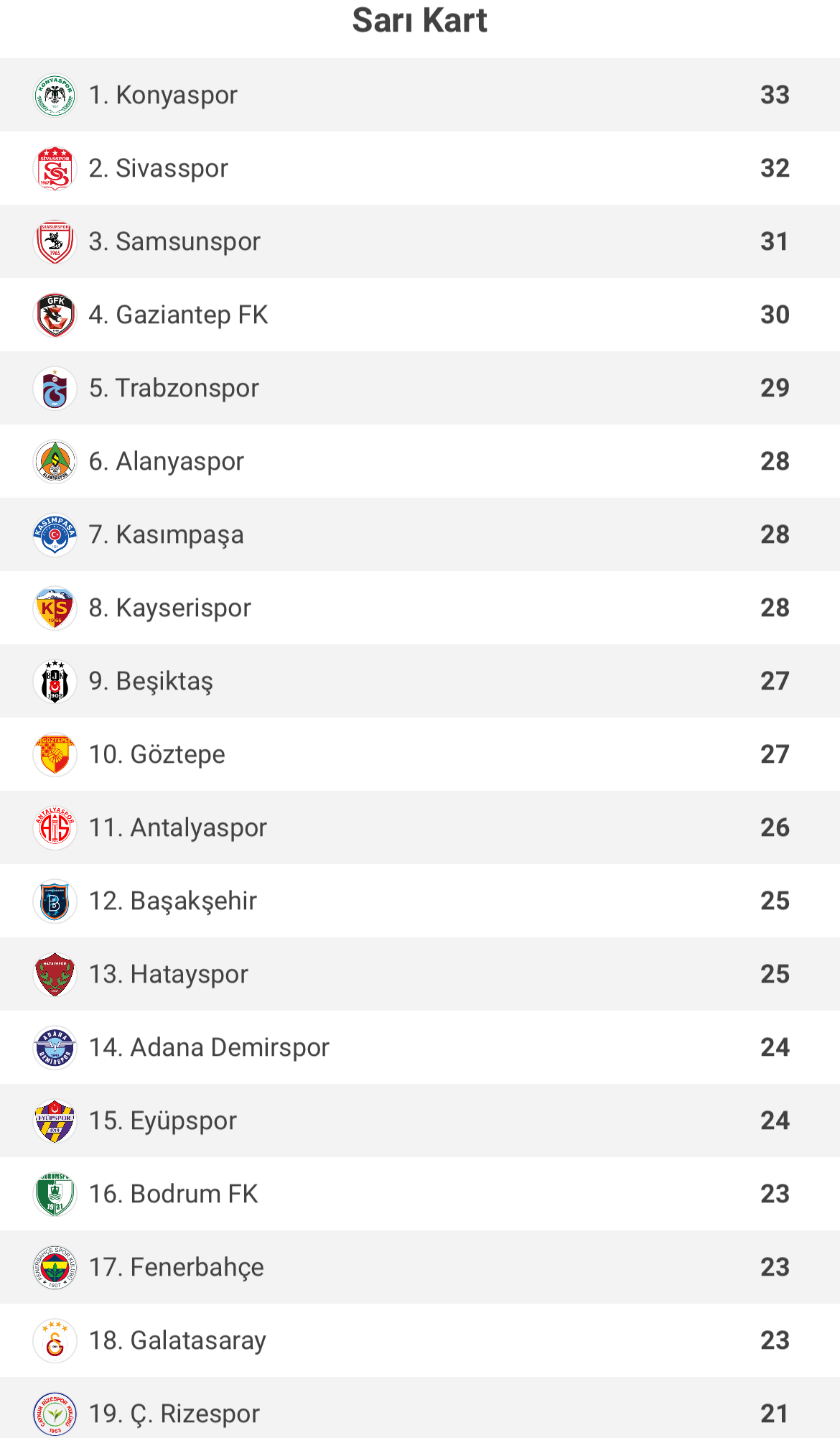840x1438 pixels.
Task: Open the Gaziantep FK logo
Action: click(x=55, y=315)
